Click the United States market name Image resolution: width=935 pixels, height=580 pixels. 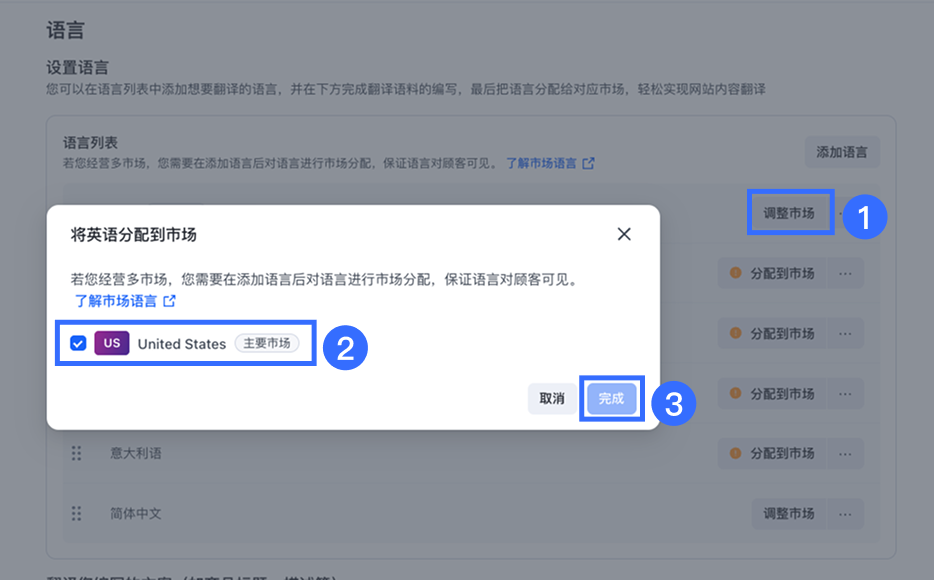click(182, 344)
